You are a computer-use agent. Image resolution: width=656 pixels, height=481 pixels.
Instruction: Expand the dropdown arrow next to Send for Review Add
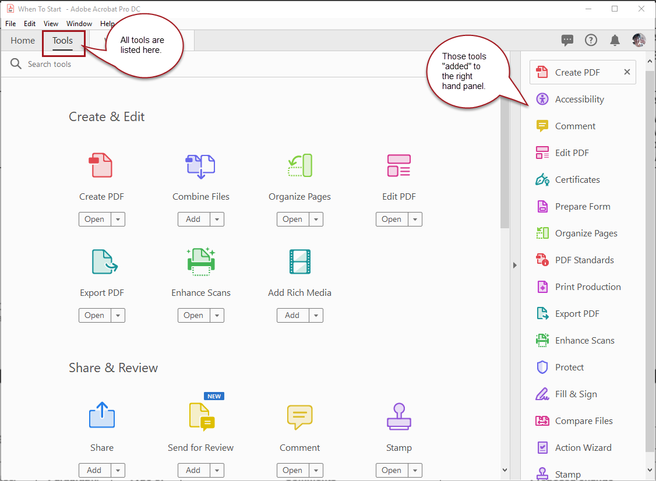pos(217,470)
